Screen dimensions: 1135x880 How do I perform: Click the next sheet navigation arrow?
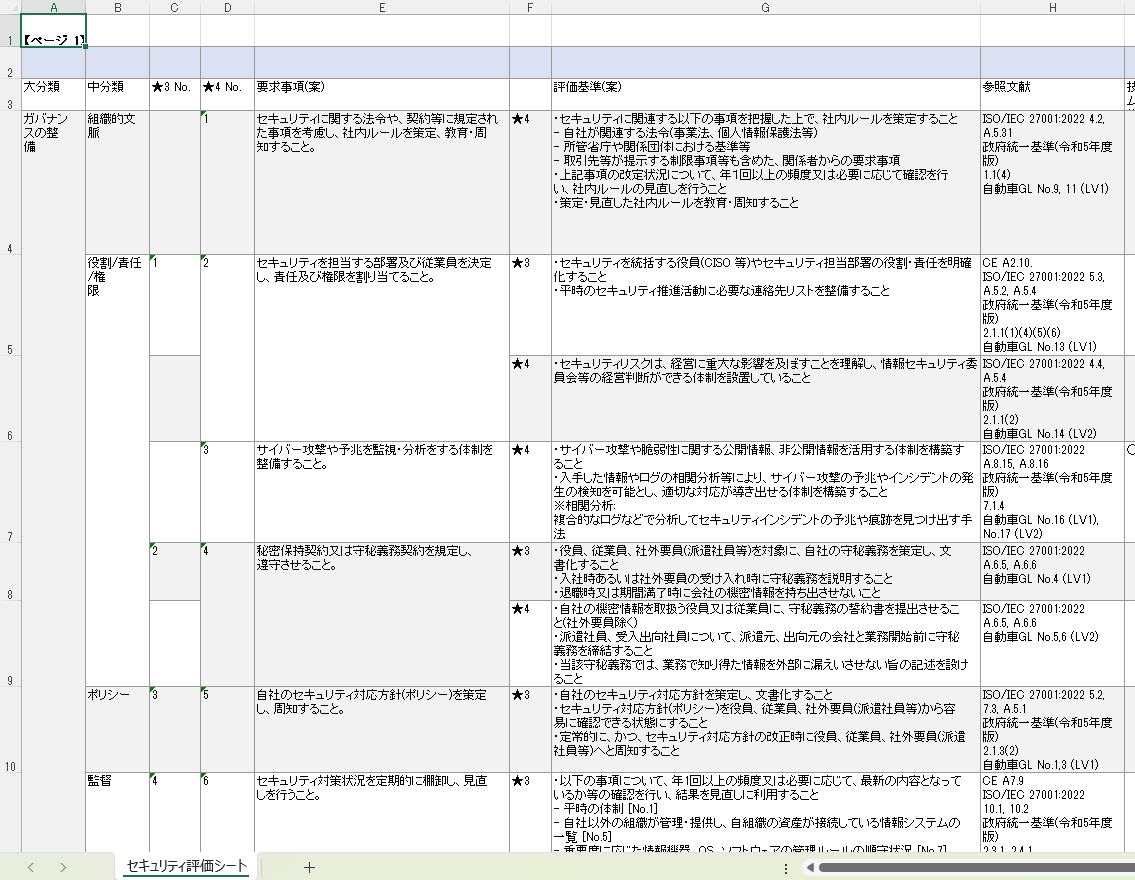[x=63, y=867]
